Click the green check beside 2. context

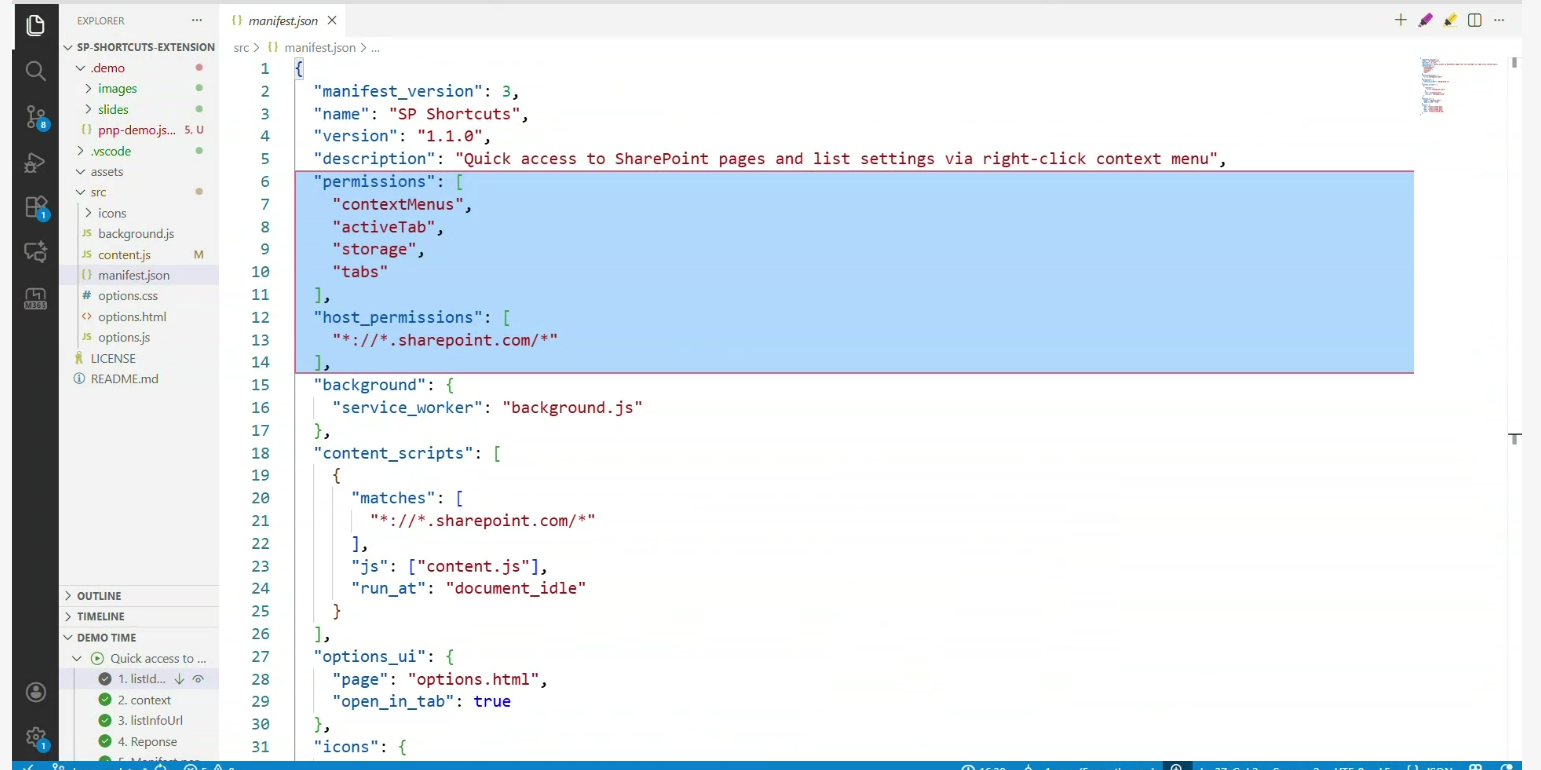click(x=105, y=700)
